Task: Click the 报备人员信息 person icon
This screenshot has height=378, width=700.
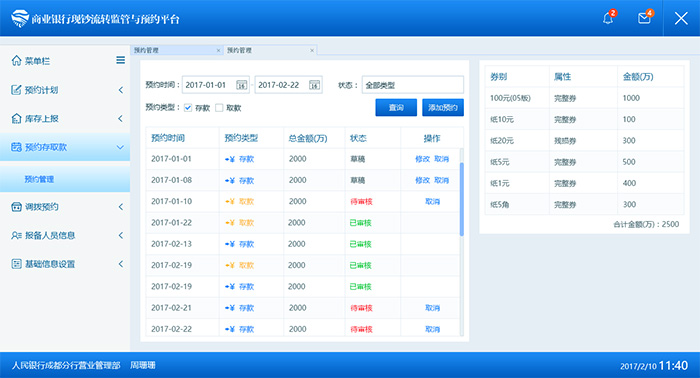Action: (16, 235)
